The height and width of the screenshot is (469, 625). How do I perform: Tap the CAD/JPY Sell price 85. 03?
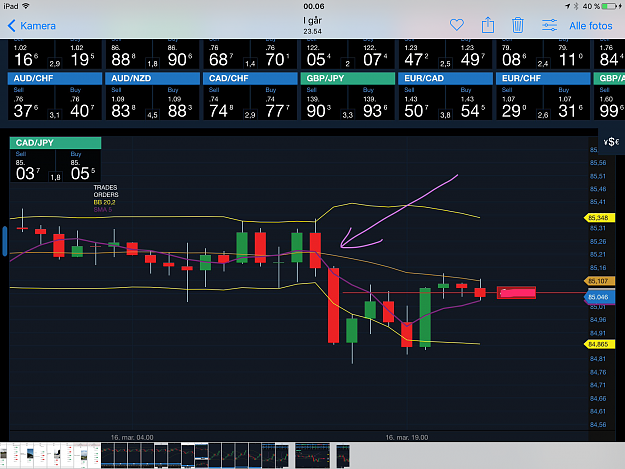28,170
